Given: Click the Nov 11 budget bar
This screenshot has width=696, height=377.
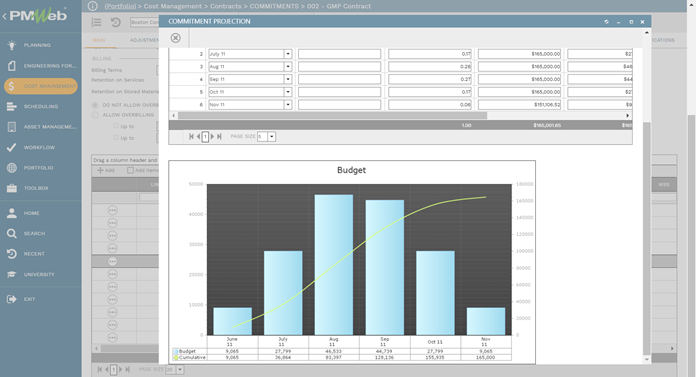Looking at the screenshot, I should tap(486, 321).
